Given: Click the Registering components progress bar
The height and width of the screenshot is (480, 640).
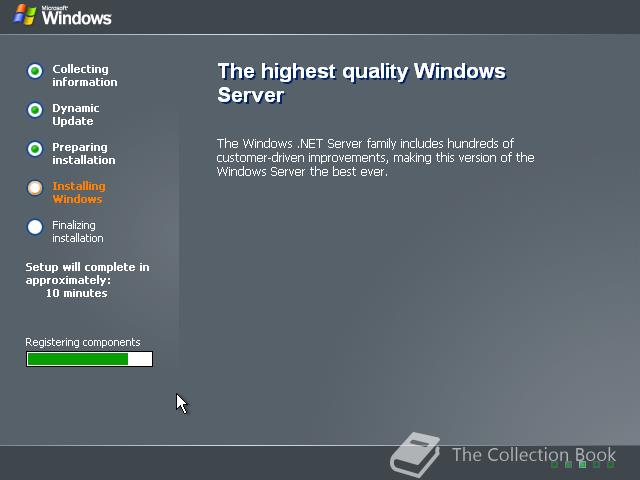Looking at the screenshot, I should point(89,359).
